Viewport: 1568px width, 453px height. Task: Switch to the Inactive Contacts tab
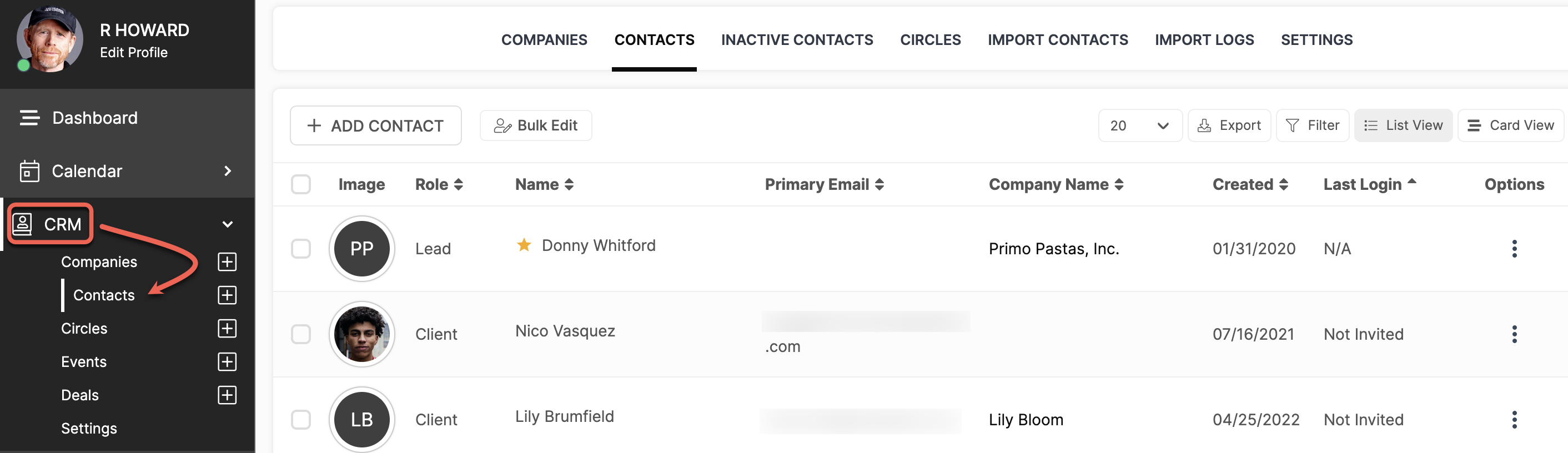point(797,39)
